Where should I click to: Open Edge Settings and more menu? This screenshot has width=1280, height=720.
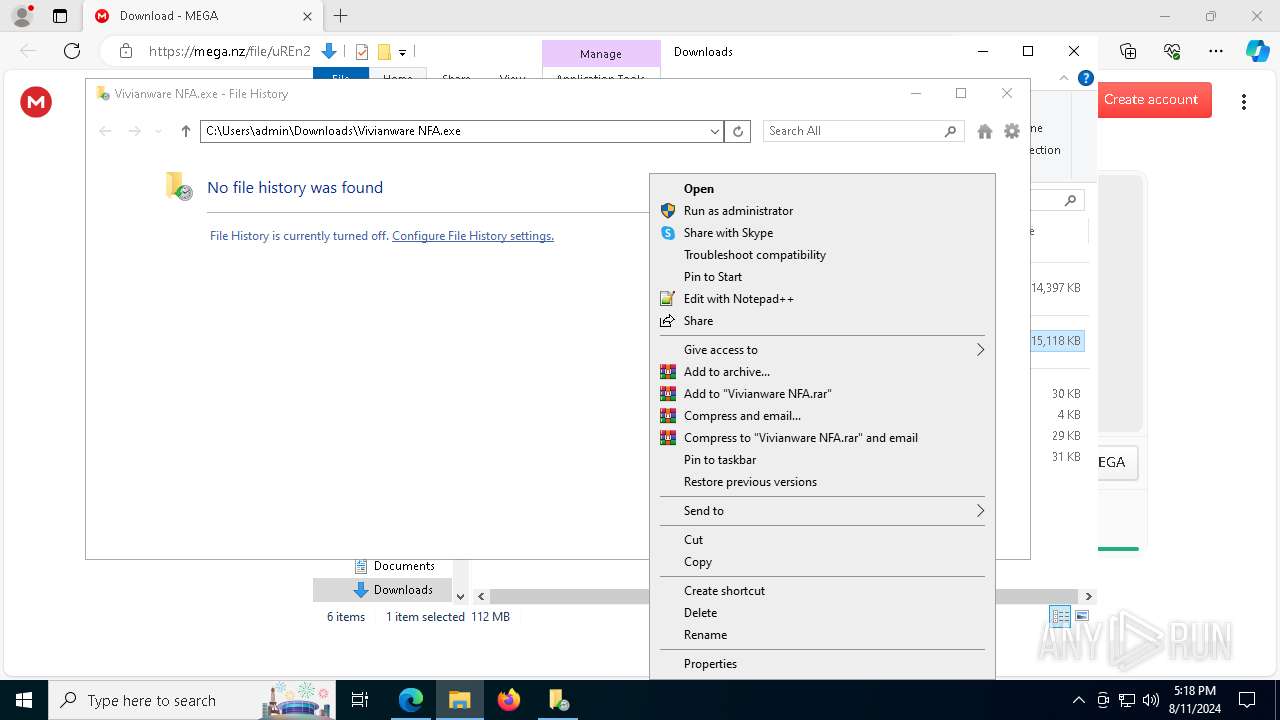point(1216,51)
